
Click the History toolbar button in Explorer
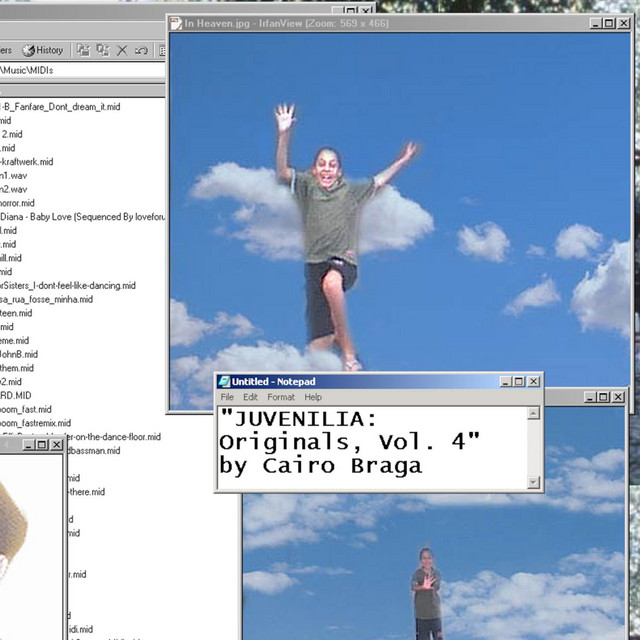[42, 50]
